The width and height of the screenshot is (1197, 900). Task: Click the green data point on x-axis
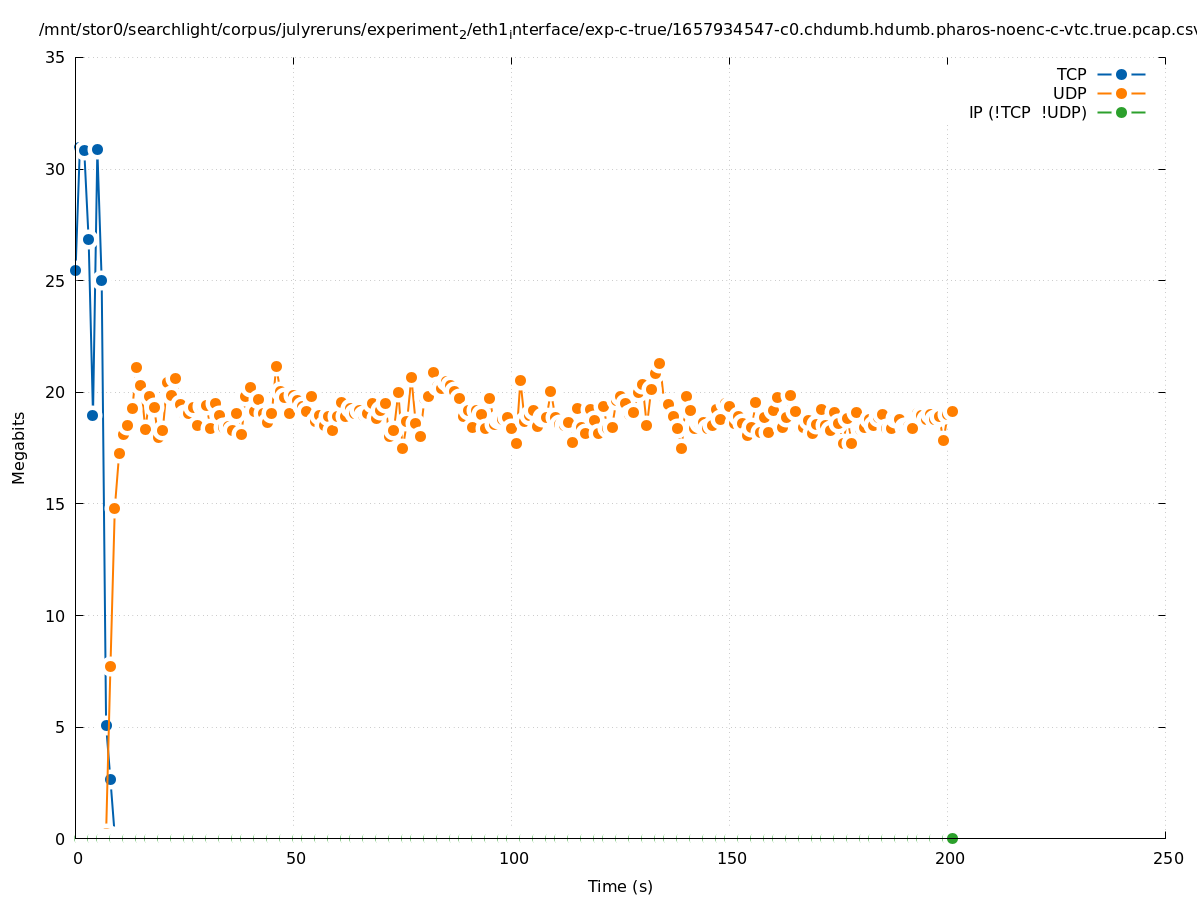[952, 838]
